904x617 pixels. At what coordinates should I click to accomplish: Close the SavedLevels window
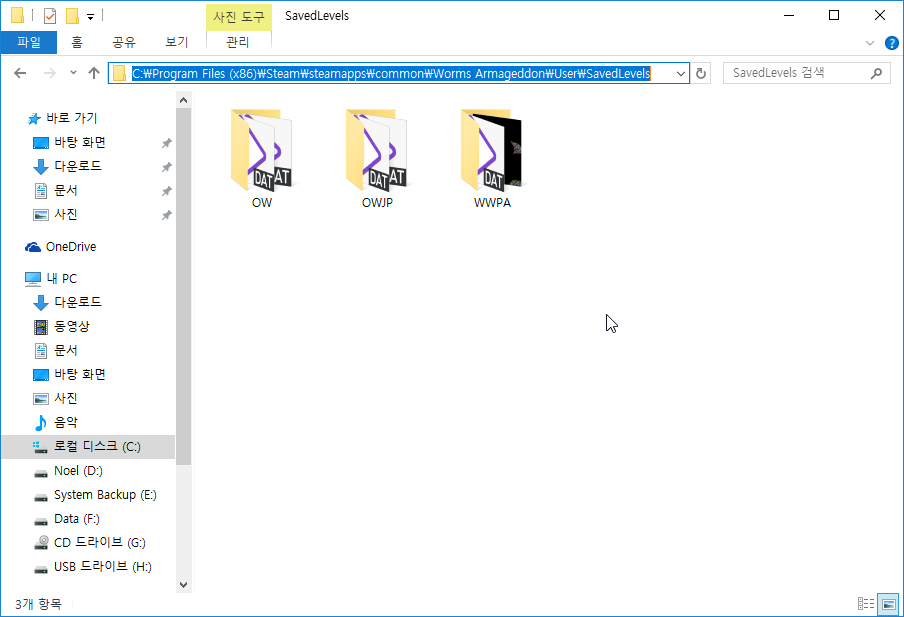tap(880, 16)
